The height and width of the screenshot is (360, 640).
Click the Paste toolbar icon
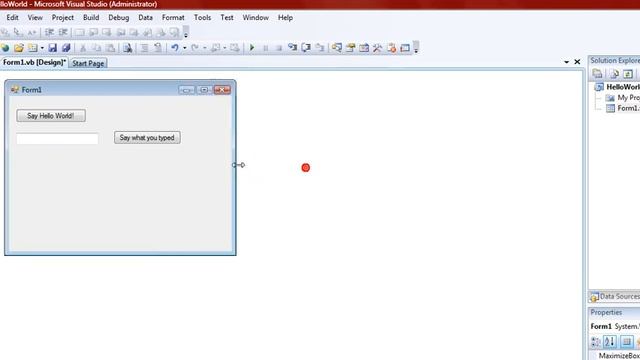click(110, 48)
